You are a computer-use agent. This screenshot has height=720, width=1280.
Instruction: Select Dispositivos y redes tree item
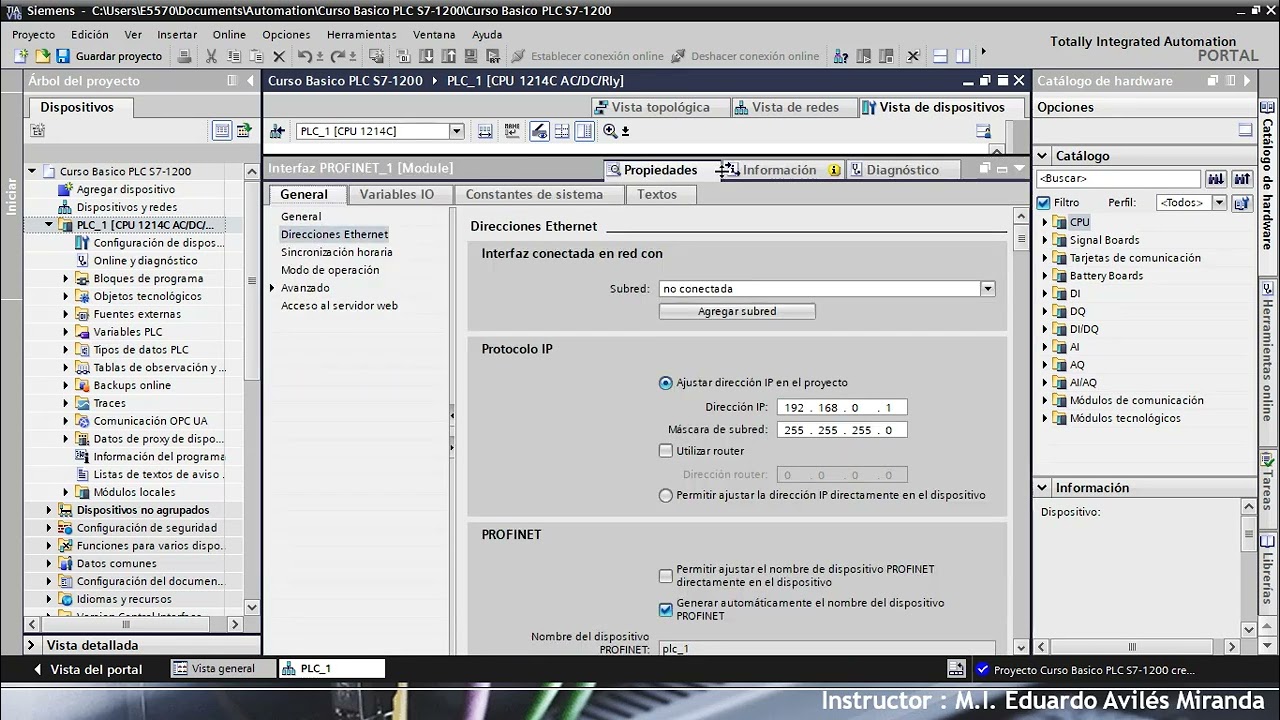click(x=127, y=207)
